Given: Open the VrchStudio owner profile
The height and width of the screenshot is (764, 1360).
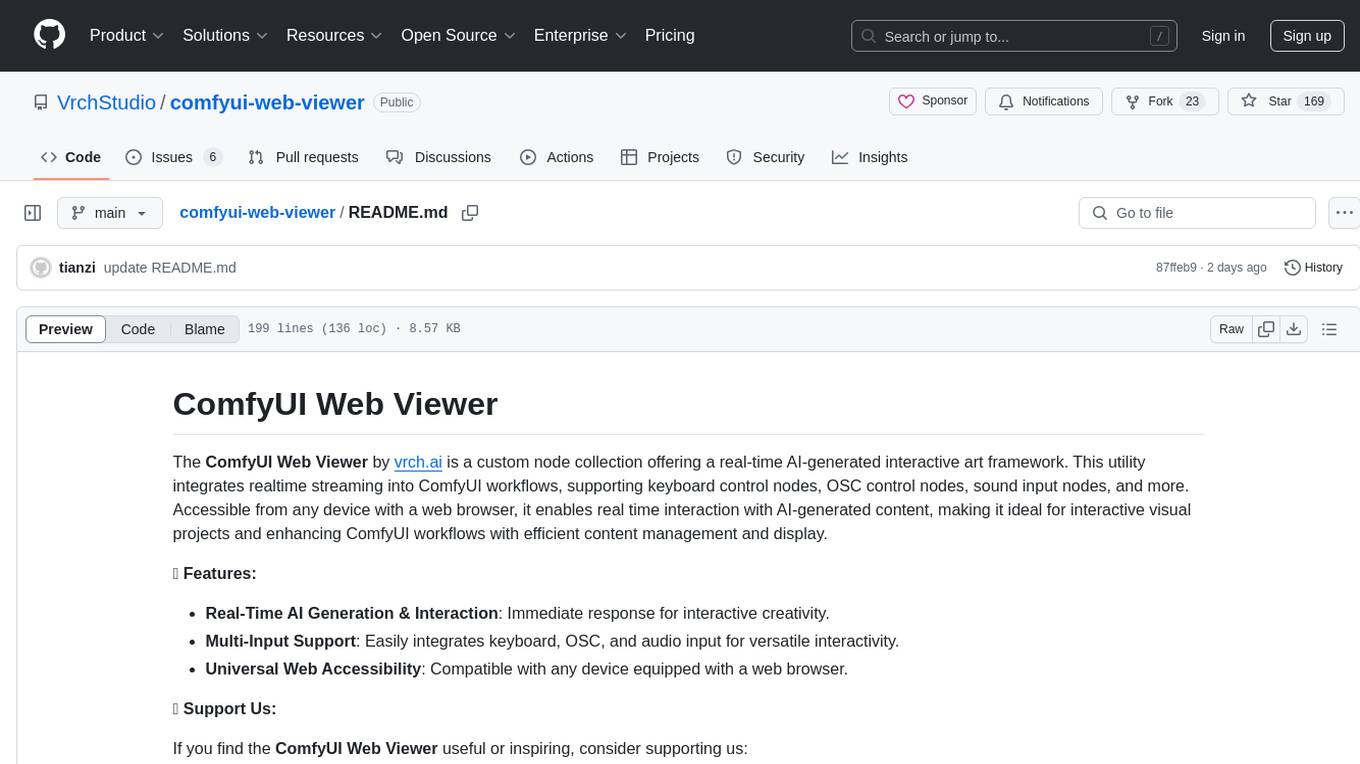Looking at the screenshot, I should [106, 102].
